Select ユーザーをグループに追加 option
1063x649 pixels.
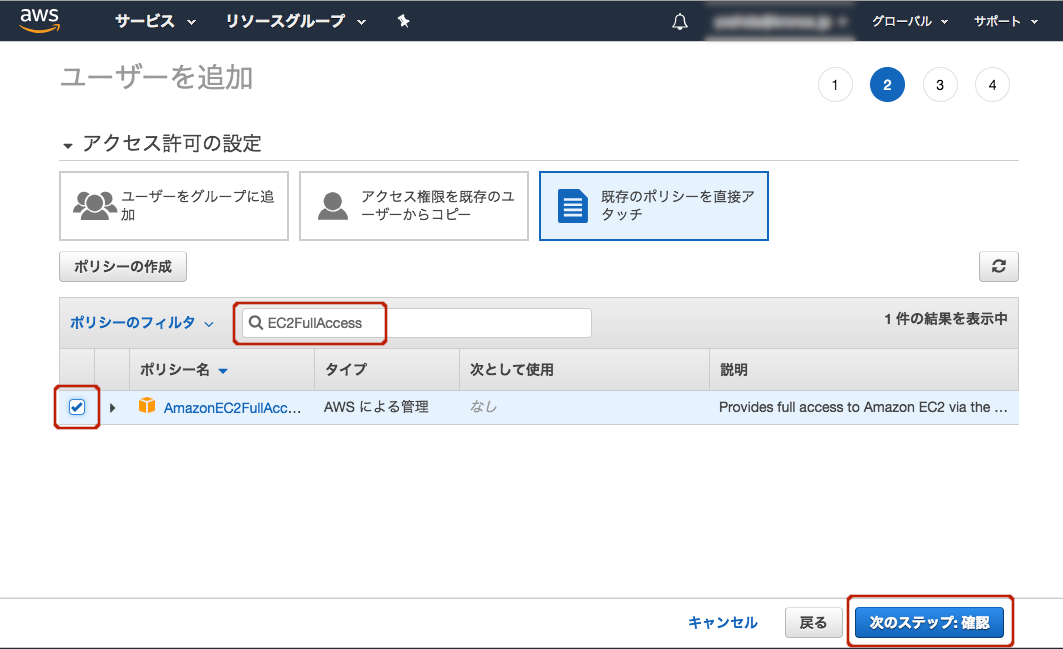pyautogui.click(x=174, y=206)
